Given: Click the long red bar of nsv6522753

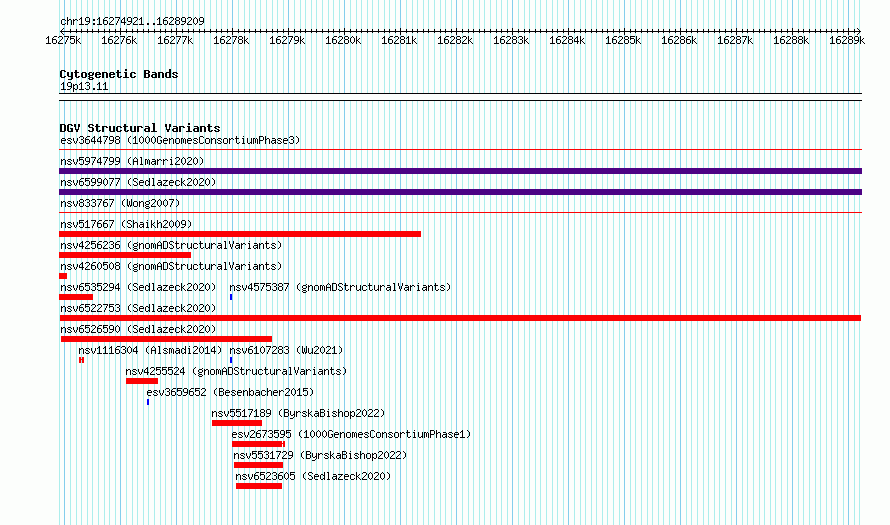Looking at the screenshot, I should [x=460, y=318].
